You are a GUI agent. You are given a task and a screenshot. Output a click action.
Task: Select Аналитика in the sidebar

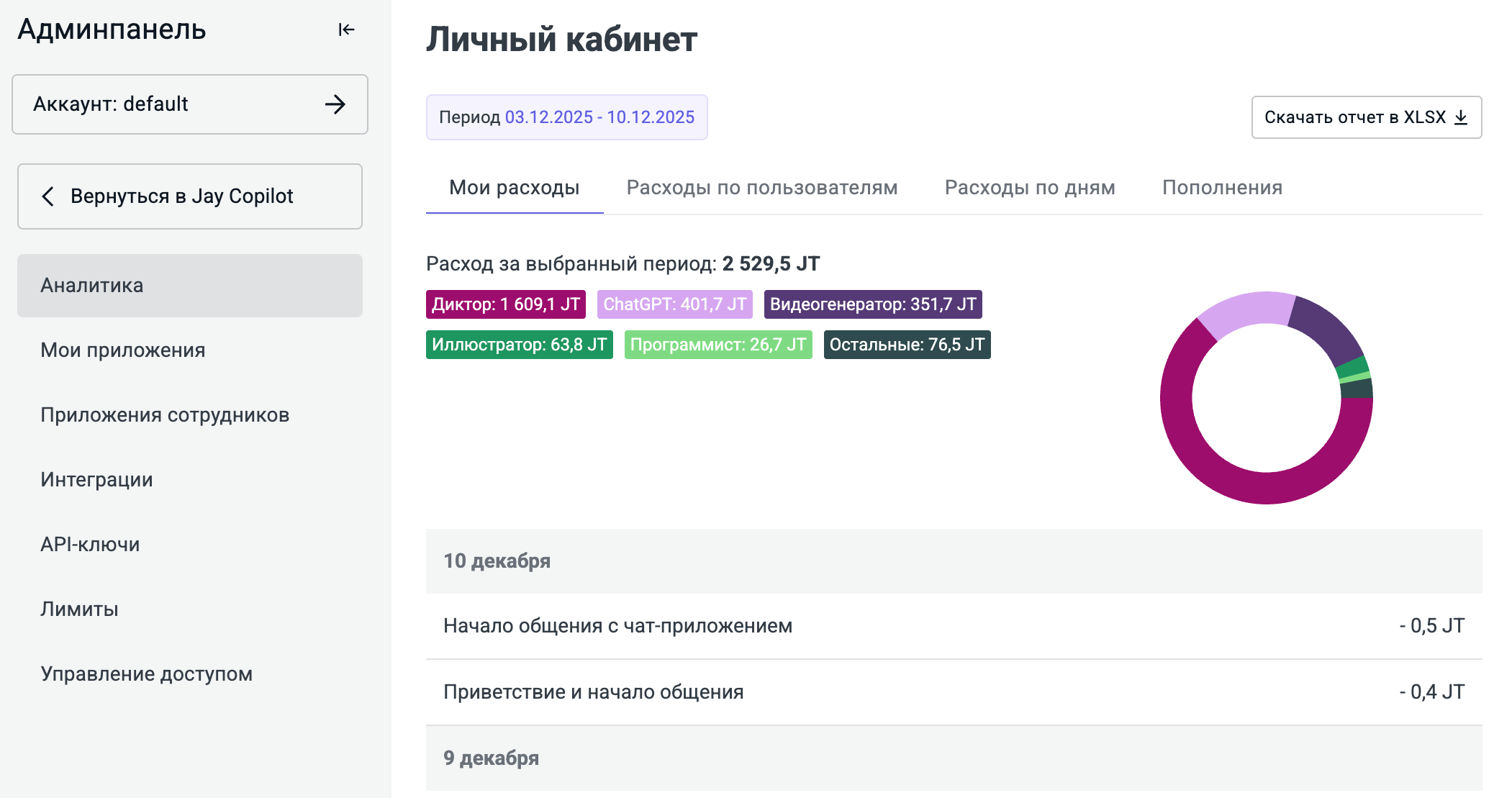pyautogui.click(x=92, y=286)
